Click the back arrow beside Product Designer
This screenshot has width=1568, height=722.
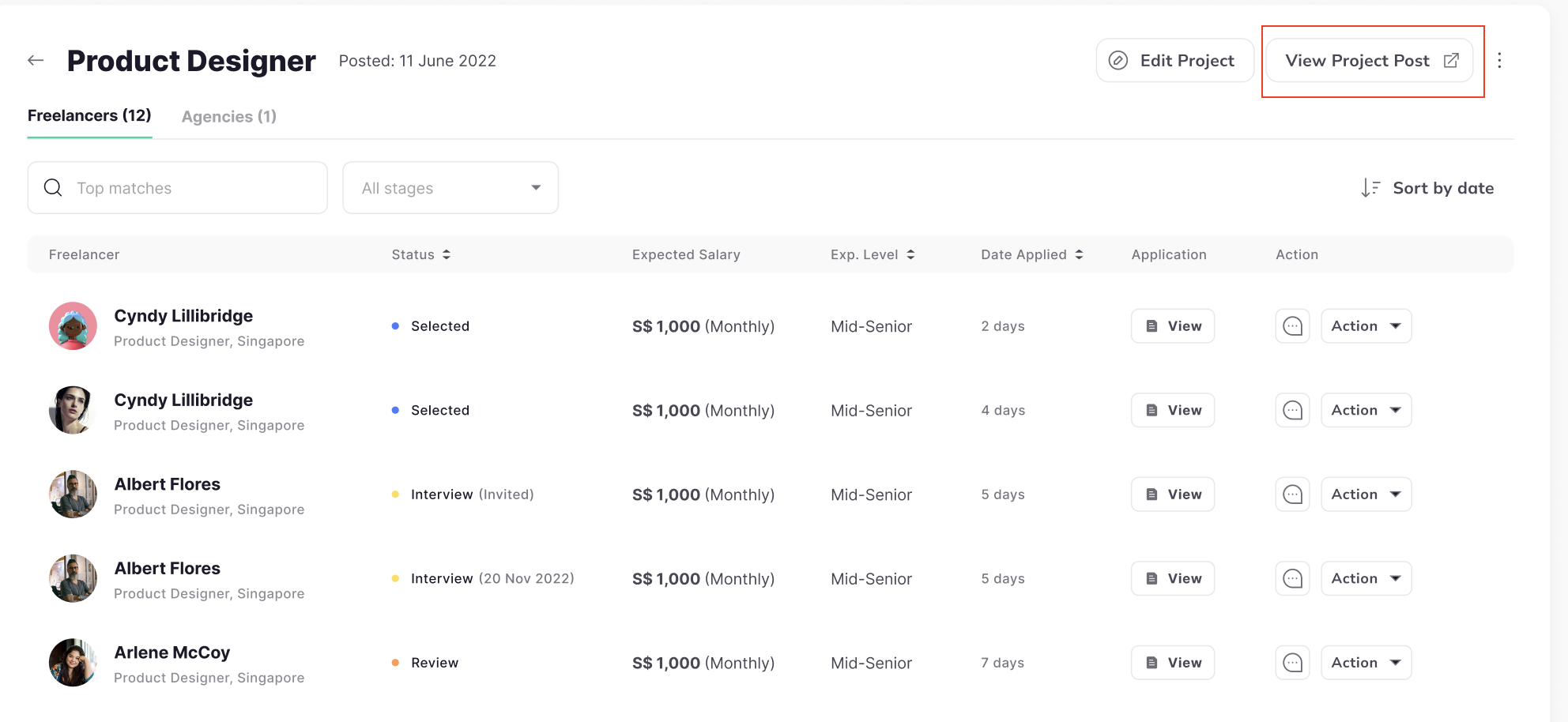coord(36,61)
